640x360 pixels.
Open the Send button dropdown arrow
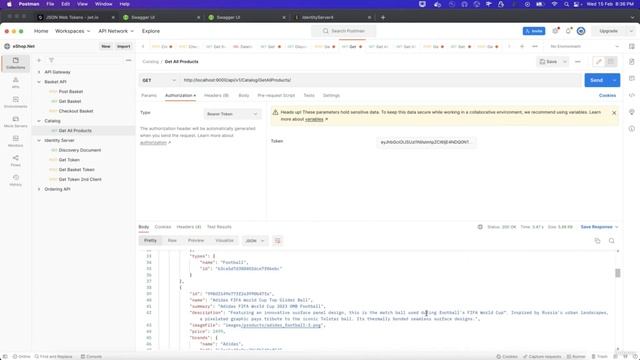614,80
